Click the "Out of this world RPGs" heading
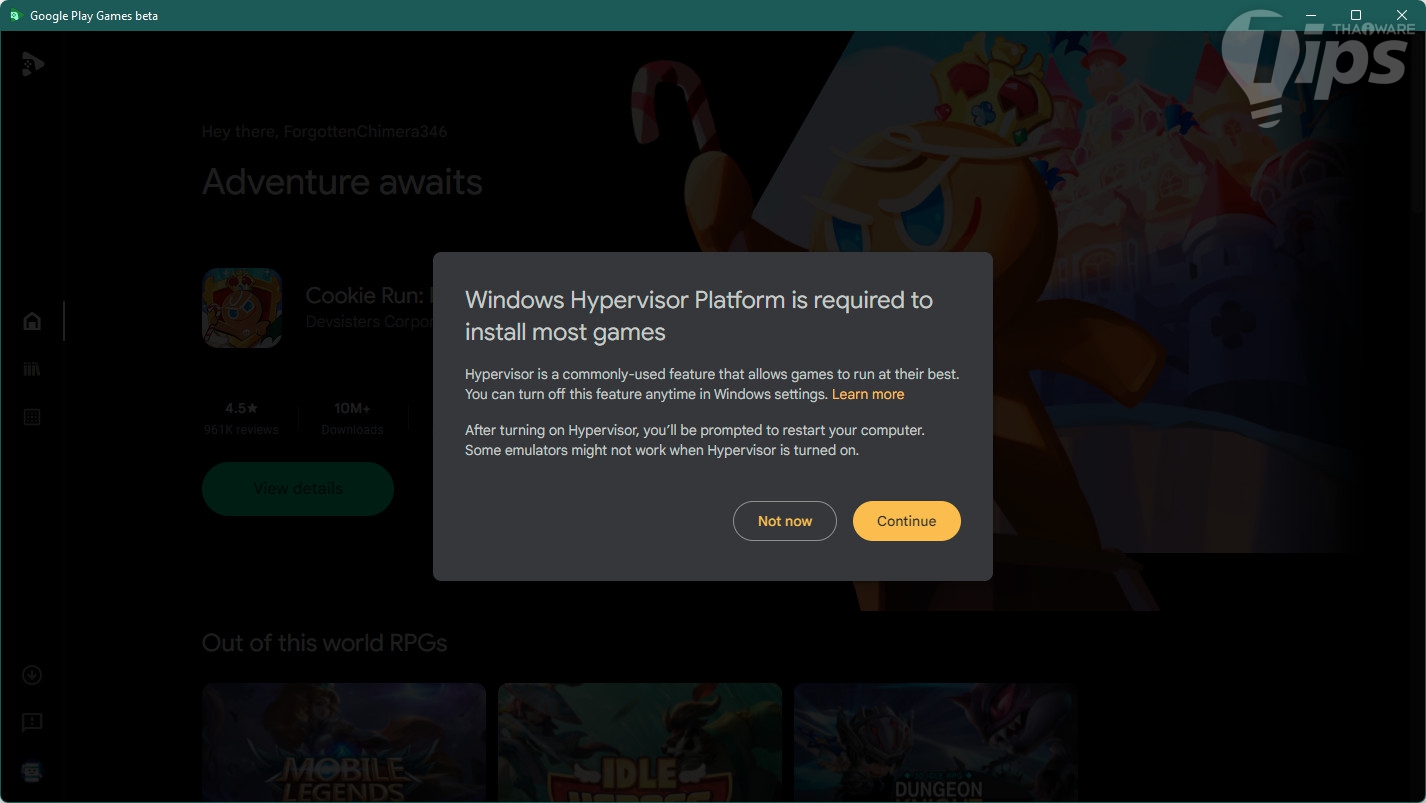The image size is (1426, 803). pyautogui.click(x=325, y=643)
